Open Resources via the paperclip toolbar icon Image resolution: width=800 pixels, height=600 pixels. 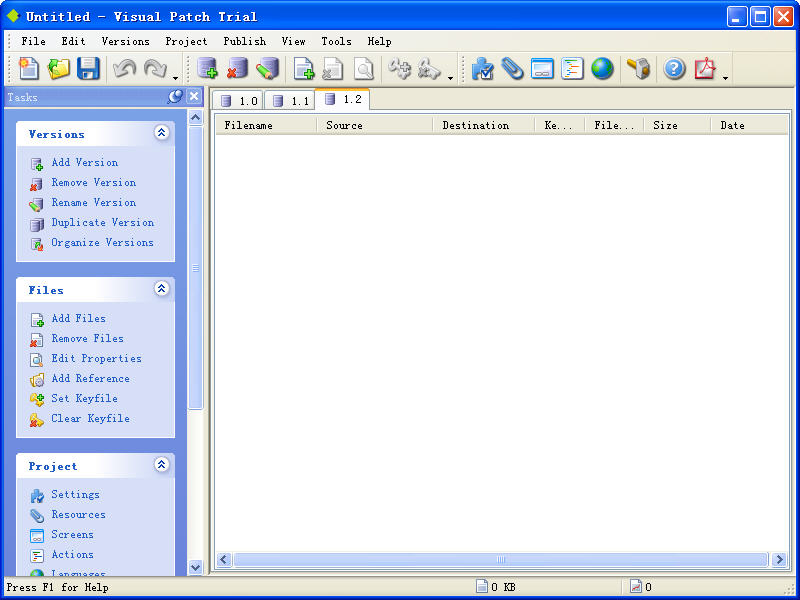pos(513,69)
